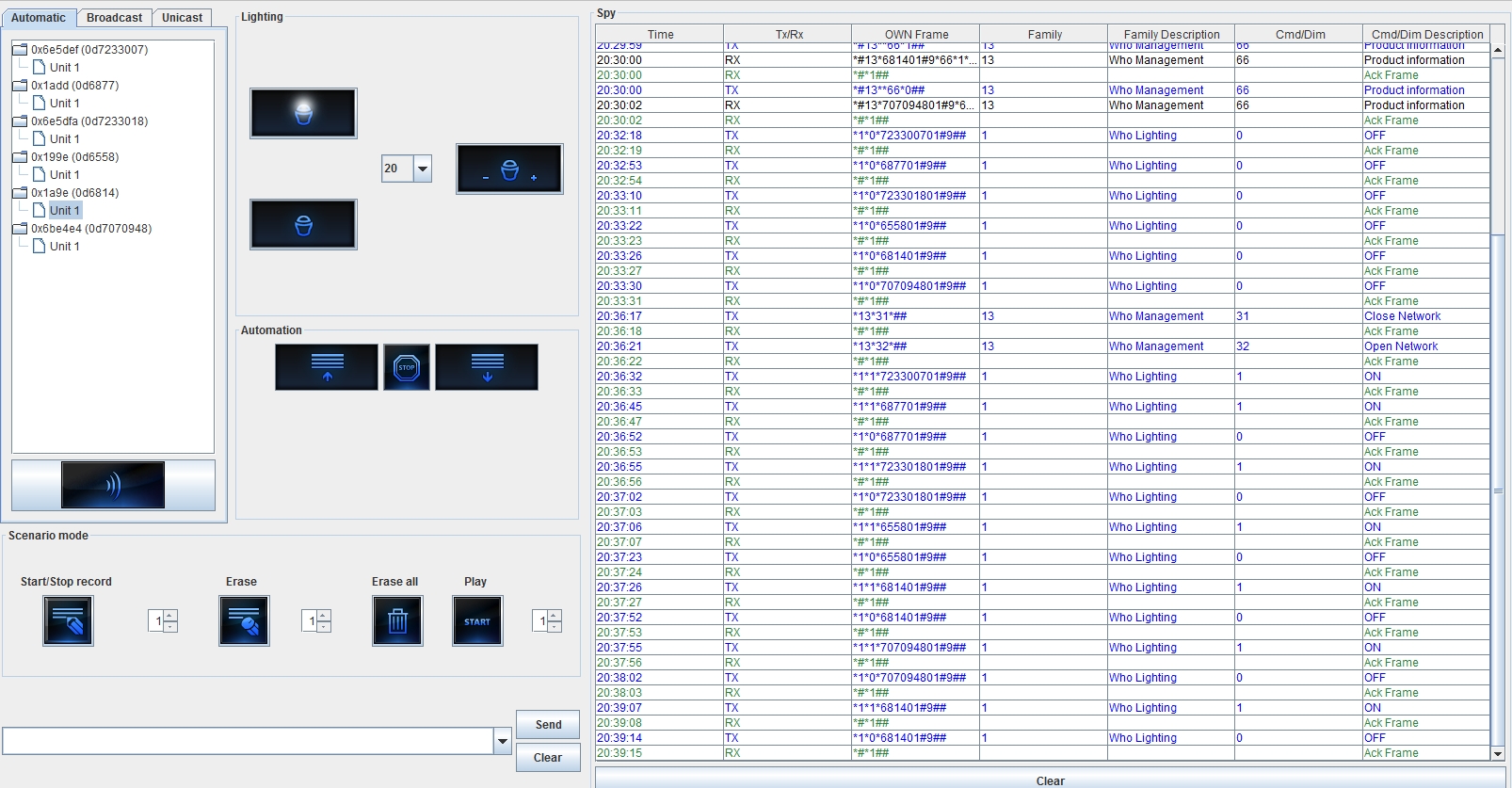This screenshot has width=1512, height=788.
Task: Click the Erase all trash icon
Action: click(x=397, y=620)
